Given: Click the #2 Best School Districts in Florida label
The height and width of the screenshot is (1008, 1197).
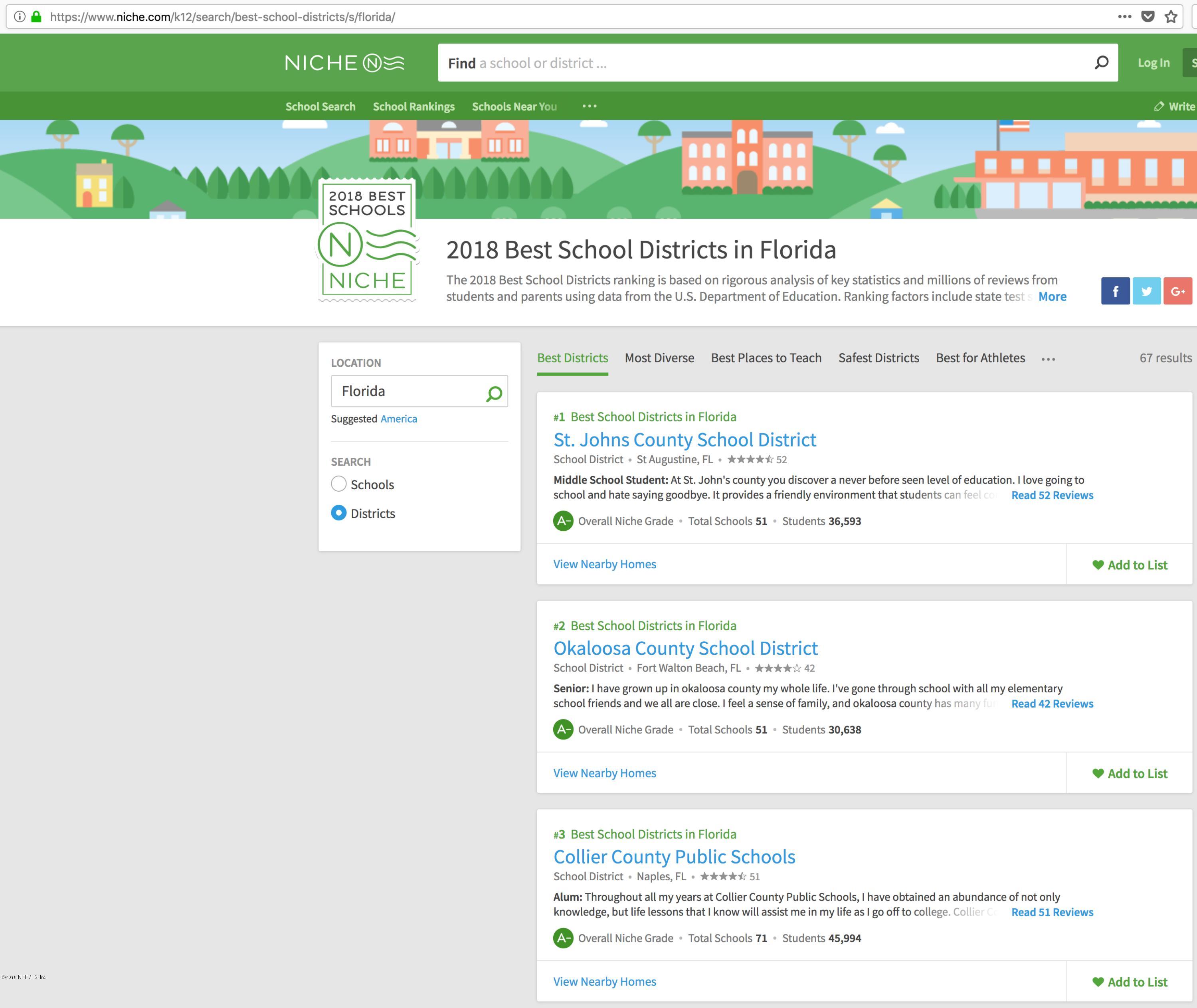Looking at the screenshot, I should pyautogui.click(x=644, y=626).
